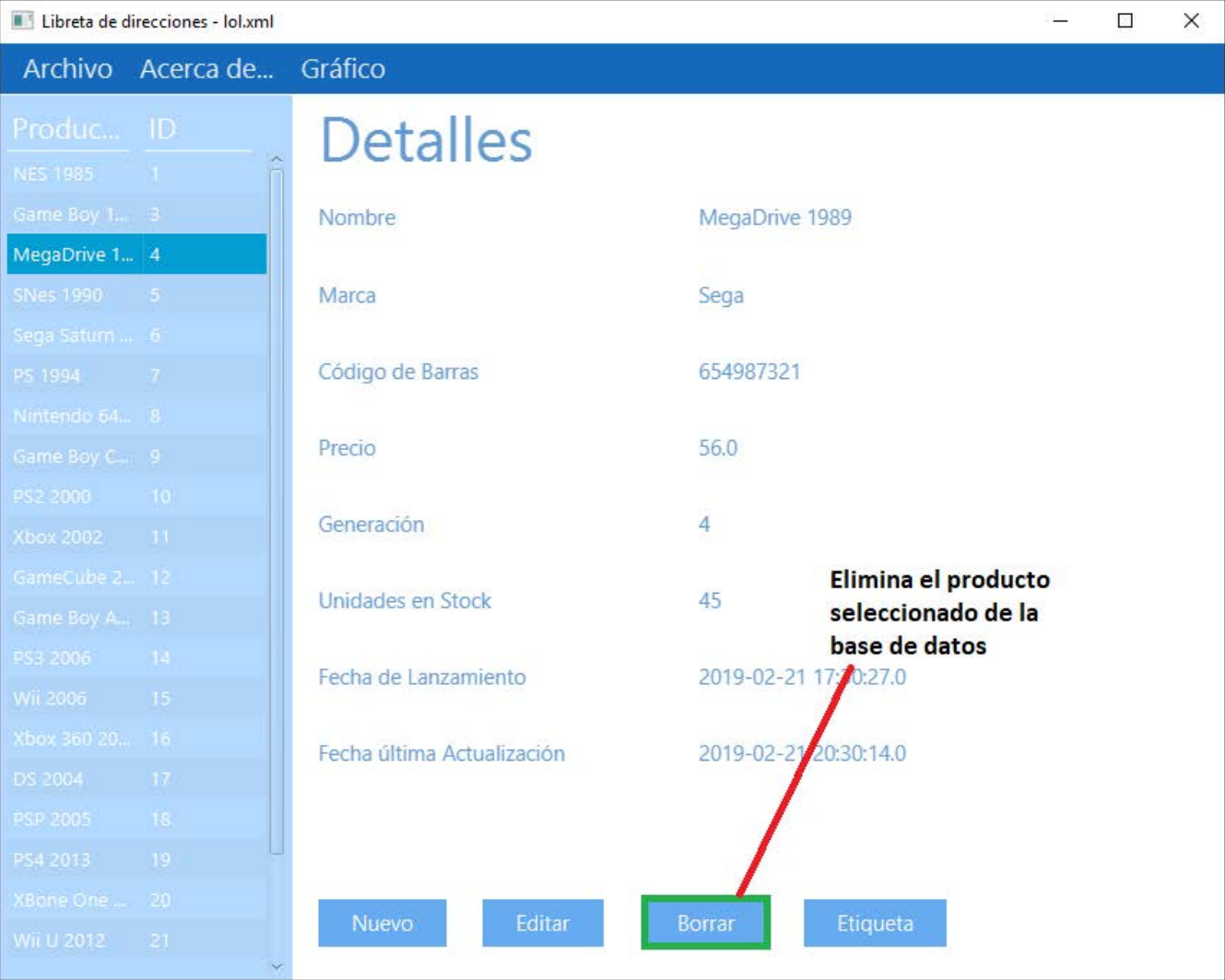
Task: Click the product list scrollbar thumb
Action: (277, 512)
